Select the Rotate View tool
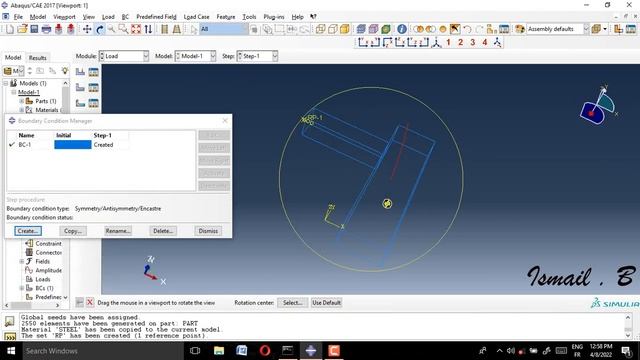This screenshot has width=640, height=360. tap(100, 29)
